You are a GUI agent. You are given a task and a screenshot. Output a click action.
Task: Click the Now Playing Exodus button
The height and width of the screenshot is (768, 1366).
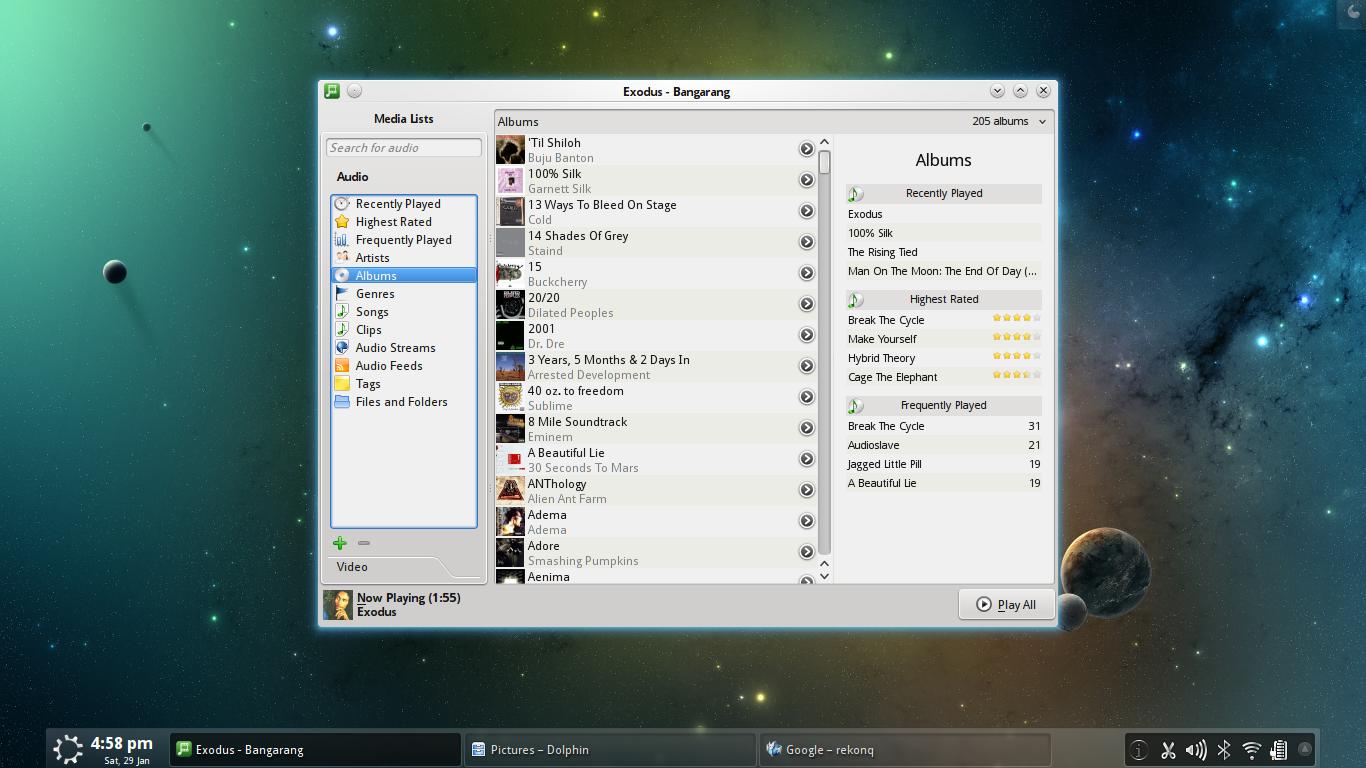[x=392, y=605]
